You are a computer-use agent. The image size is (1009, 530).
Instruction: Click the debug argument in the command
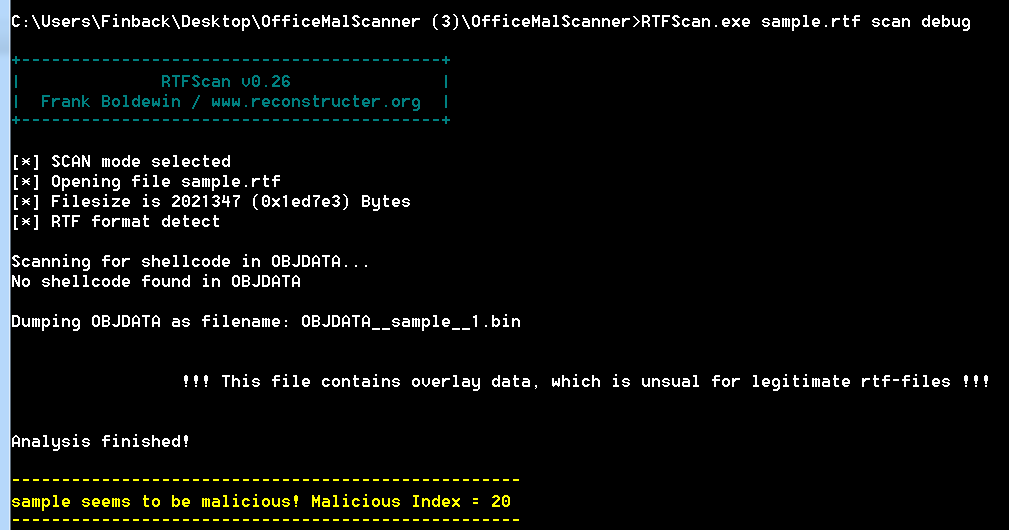click(x=945, y=21)
